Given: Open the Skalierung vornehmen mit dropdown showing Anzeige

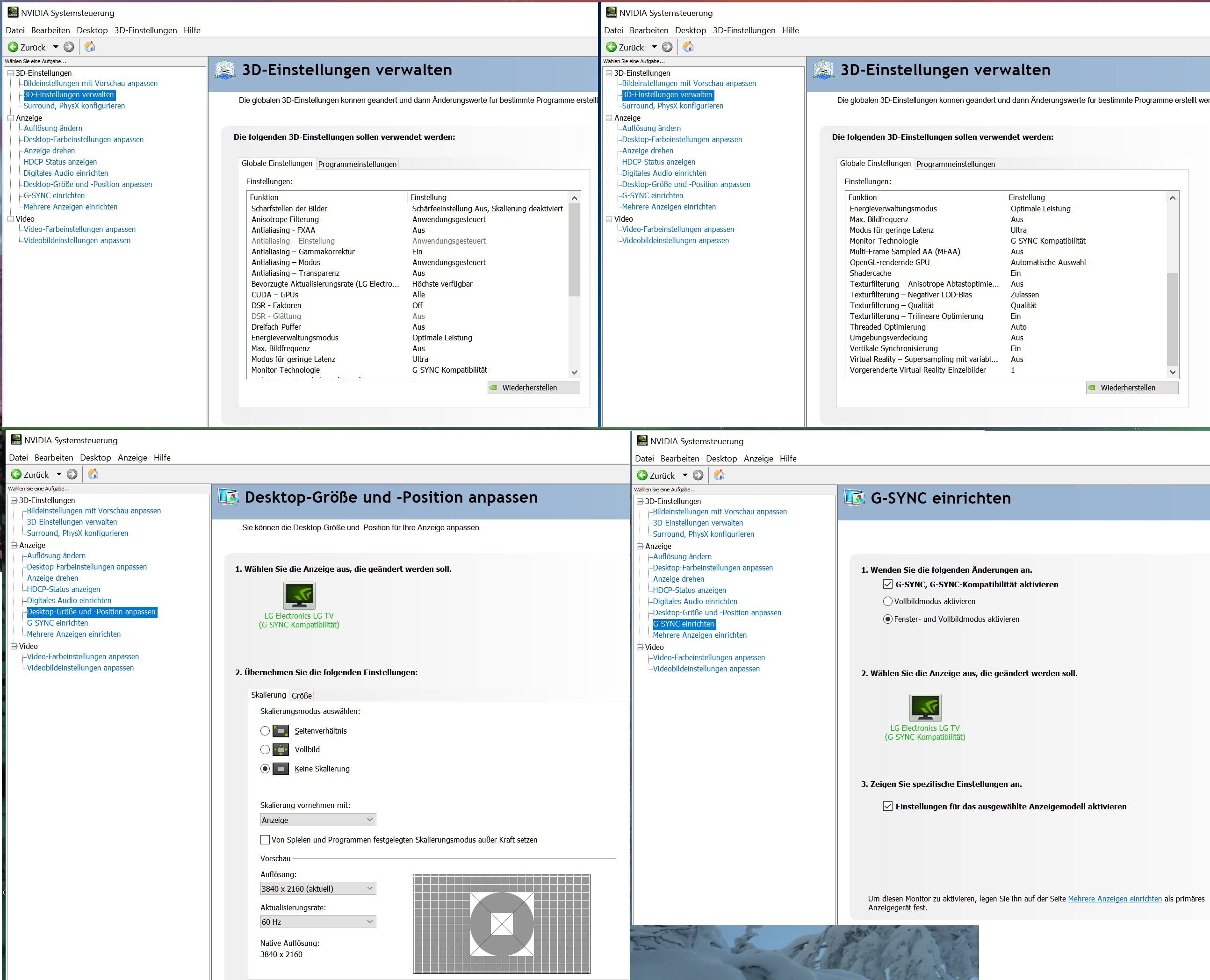Looking at the screenshot, I should point(318,820).
